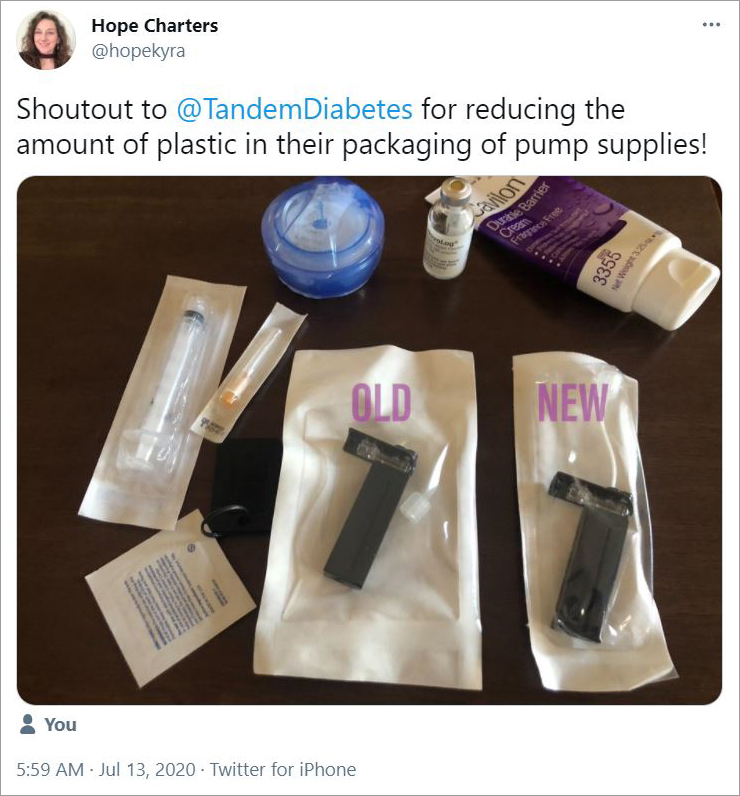This screenshot has width=740, height=796.
Task: Click the square wipe packet with blue text
Action: pyautogui.click(x=170, y=596)
